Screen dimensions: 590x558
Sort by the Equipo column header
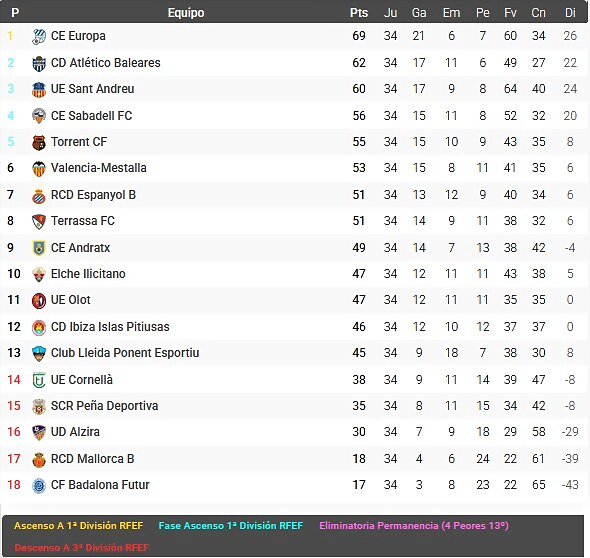(x=186, y=13)
